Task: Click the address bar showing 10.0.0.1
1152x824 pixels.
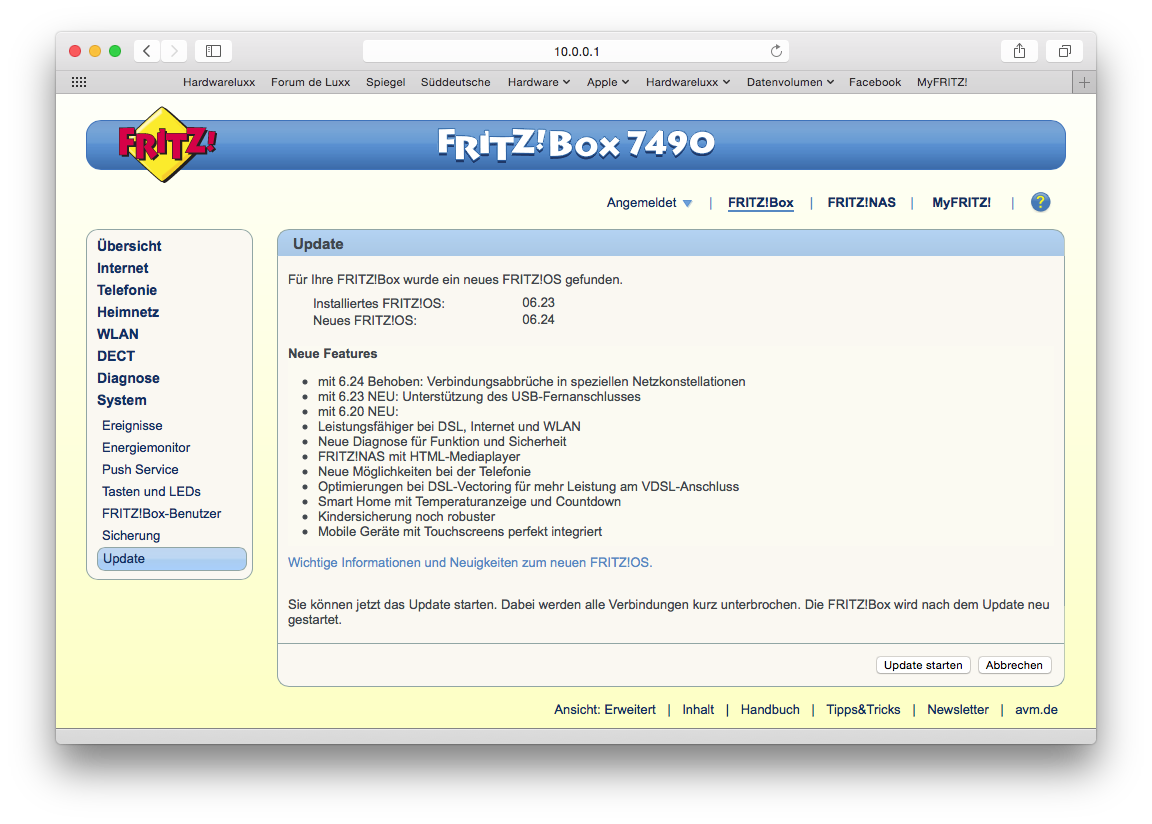Action: (576, 51)
